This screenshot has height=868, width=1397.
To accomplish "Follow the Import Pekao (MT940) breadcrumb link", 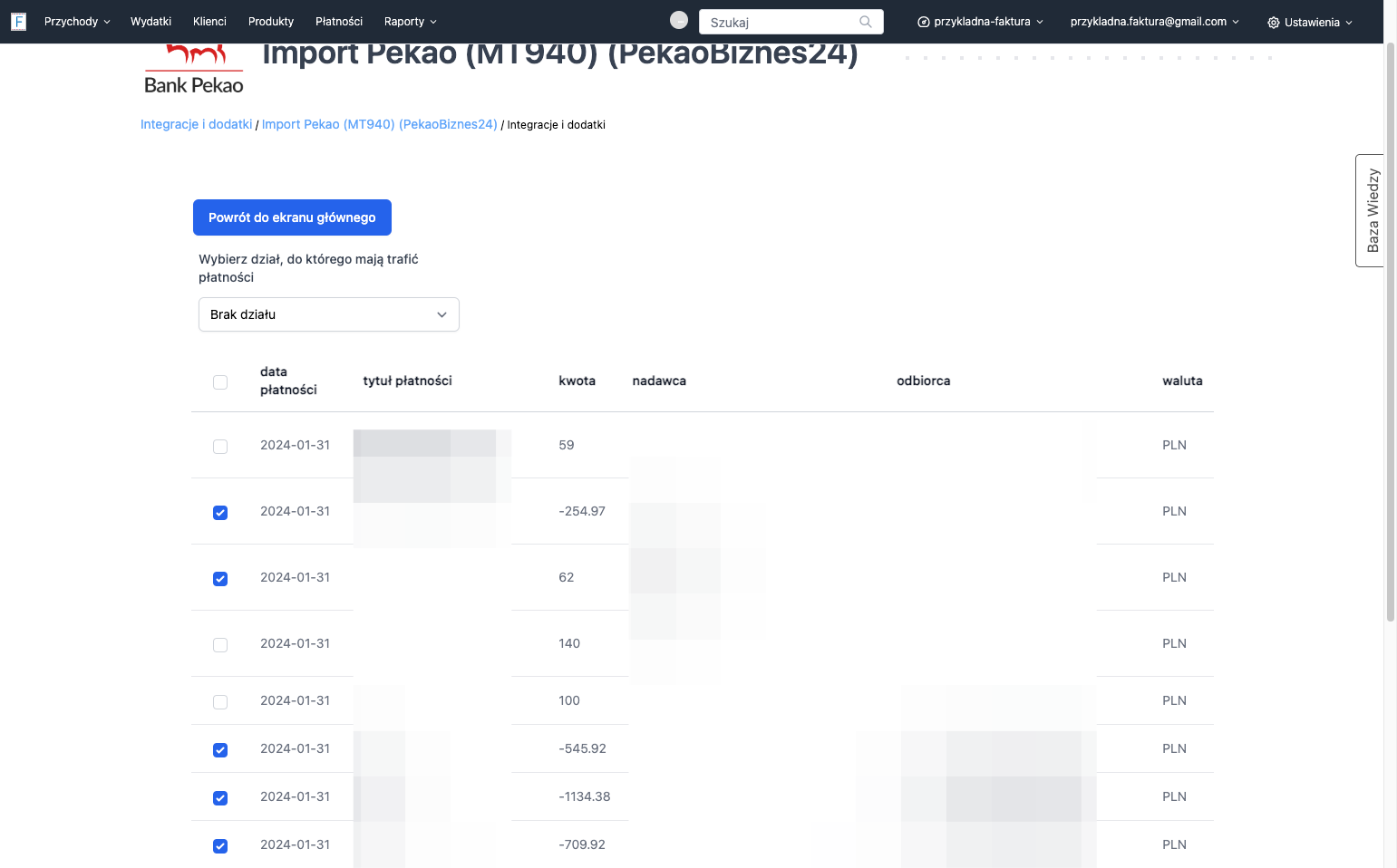I will (380, 124).
